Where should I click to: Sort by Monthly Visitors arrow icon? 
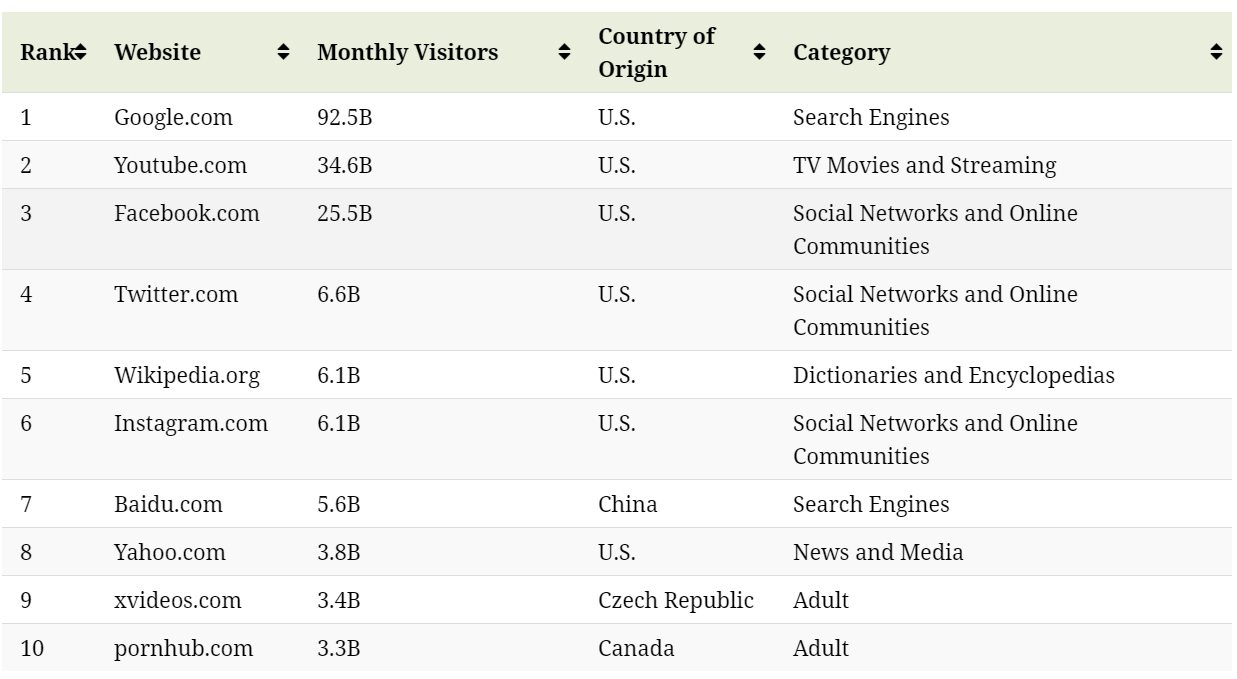coord(564,52)
